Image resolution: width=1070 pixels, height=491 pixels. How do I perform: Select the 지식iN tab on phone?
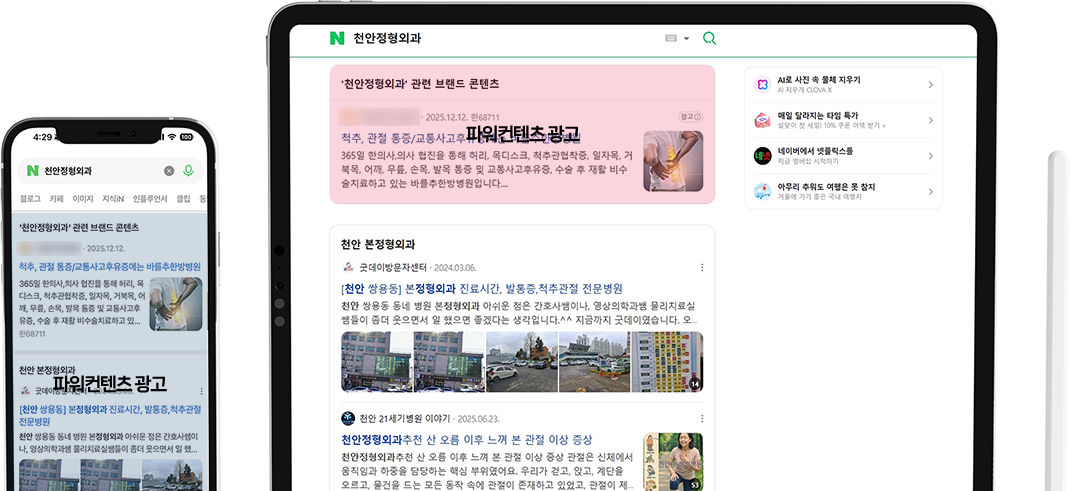tap(113, 199)
